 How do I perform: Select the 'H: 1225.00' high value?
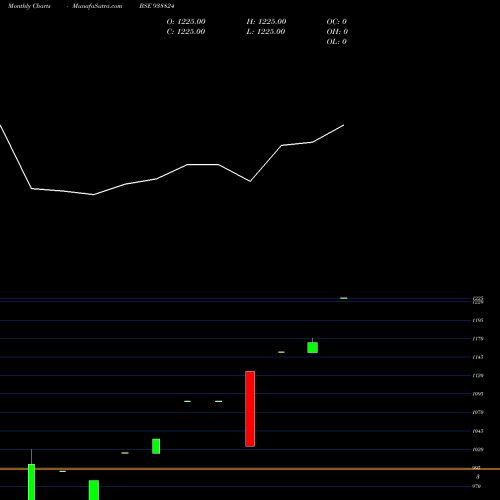coord(266,22)
